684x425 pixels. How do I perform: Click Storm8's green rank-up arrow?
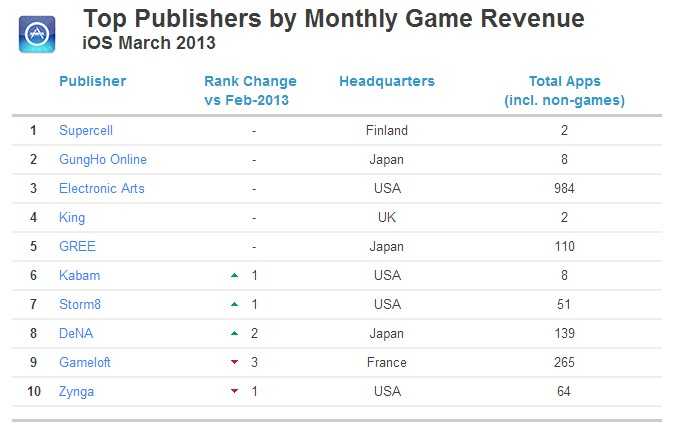234,304
